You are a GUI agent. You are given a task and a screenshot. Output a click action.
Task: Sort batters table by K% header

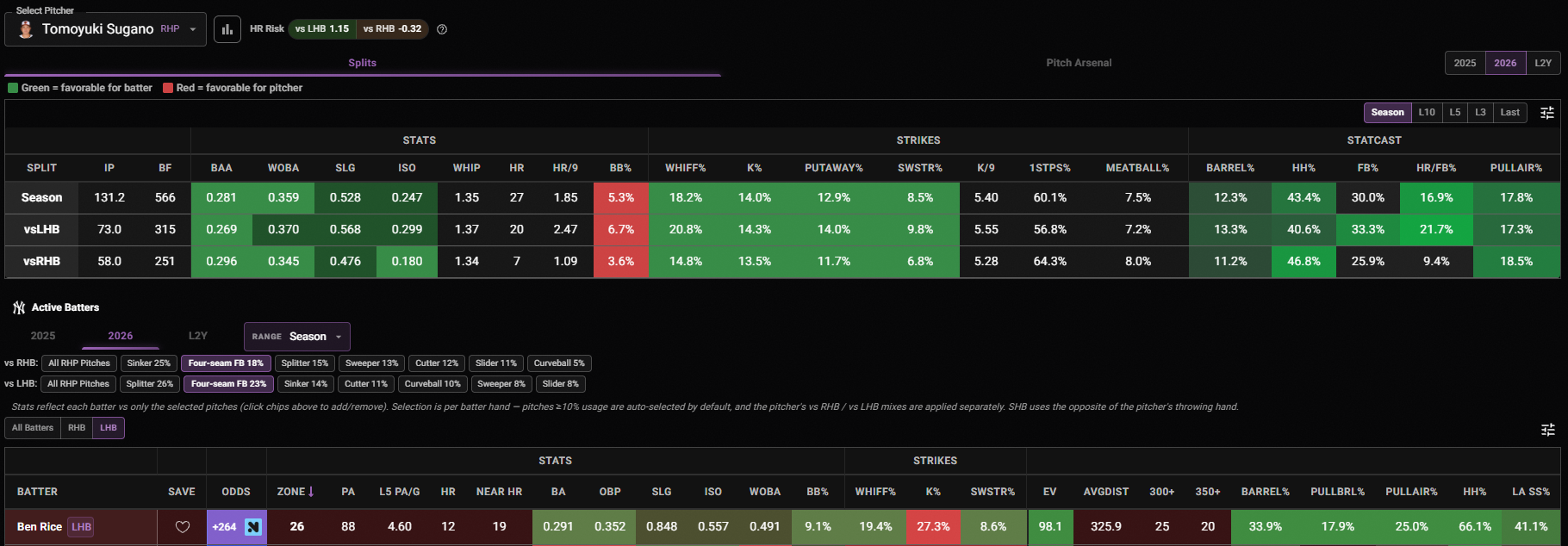click(x=933, y=492)
